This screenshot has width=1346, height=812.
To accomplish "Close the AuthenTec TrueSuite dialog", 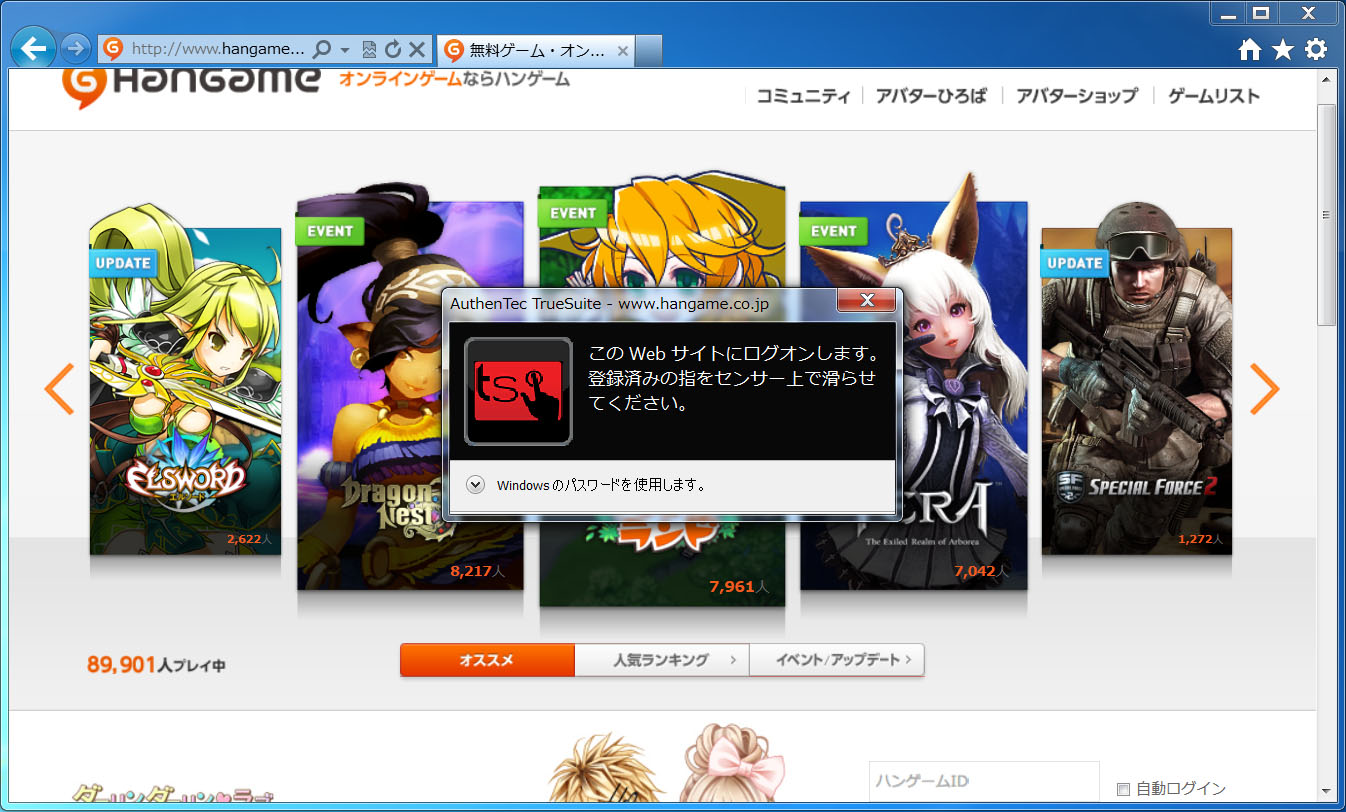I will click(867, 300).
